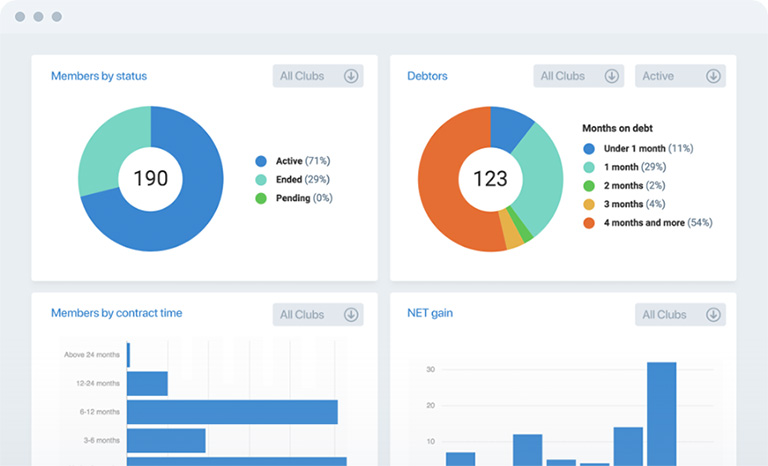Click the Active legend blue dot
768x466 pixels.
point(261,161)
